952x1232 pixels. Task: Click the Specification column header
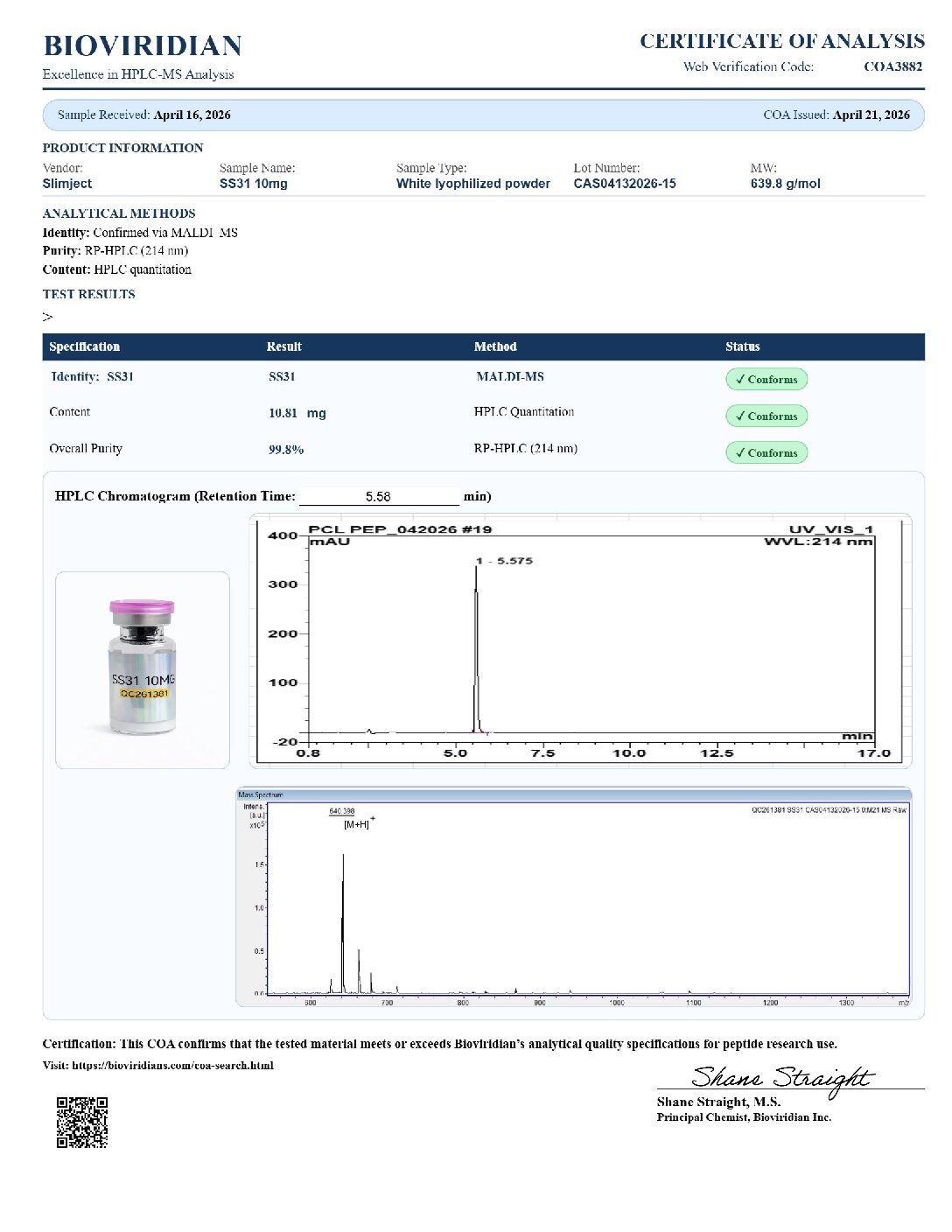coord(85,346)
